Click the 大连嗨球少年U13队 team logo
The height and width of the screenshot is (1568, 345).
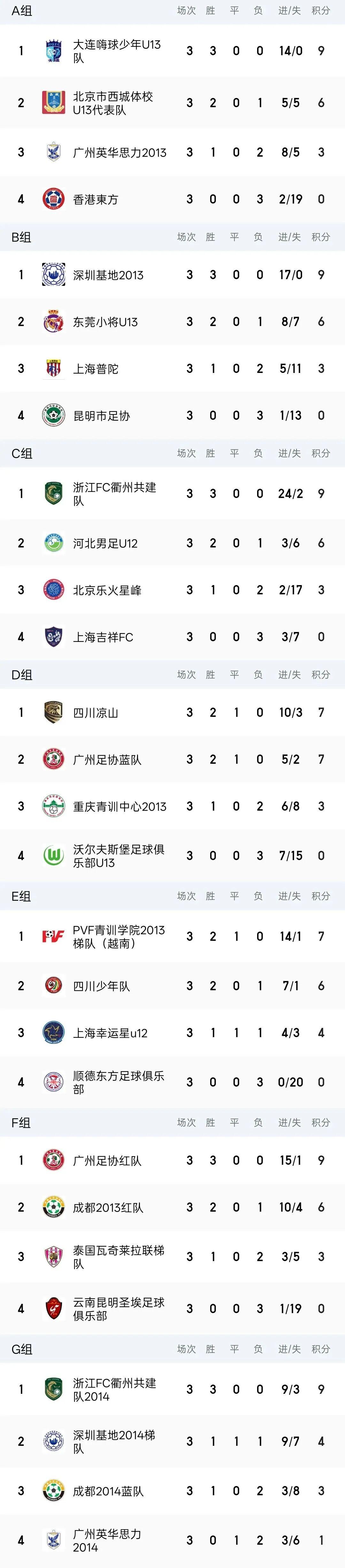click(54, 51)
